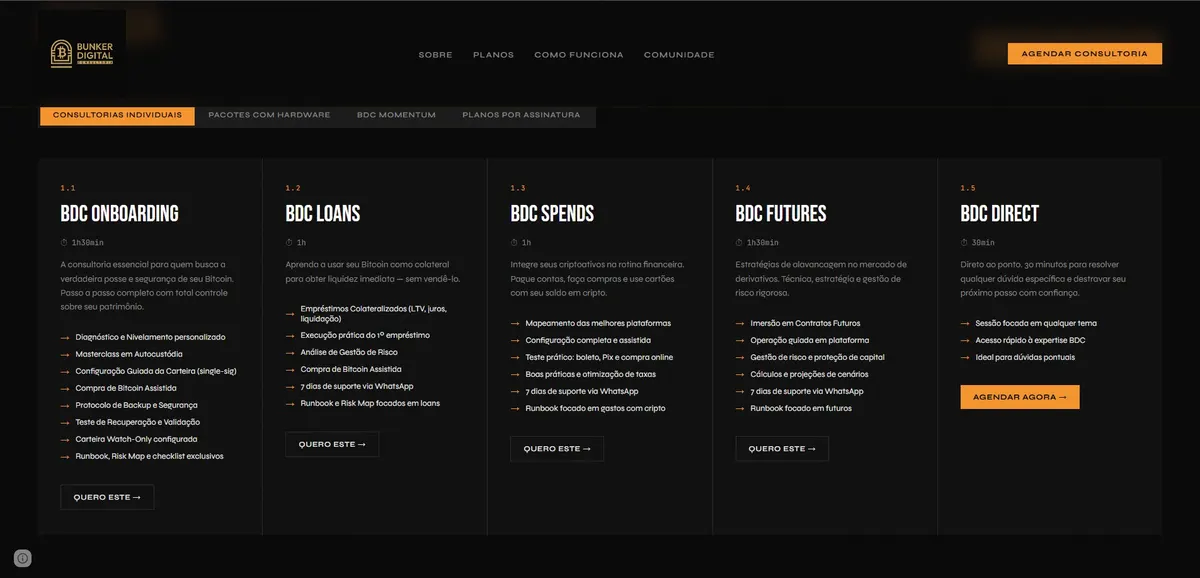Switch to Pacotes com Hardware tab
Screen dimensions: 1200x578
click(x=269, y=115)
